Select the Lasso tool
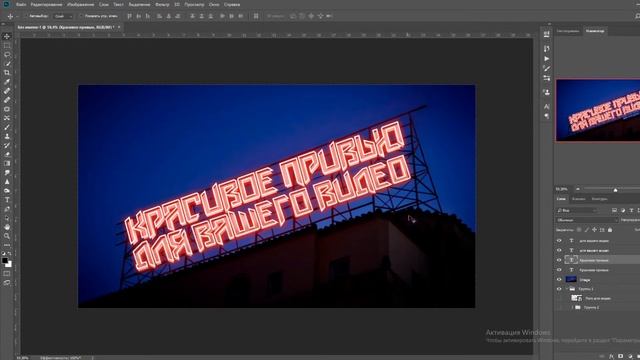Image resolution: width=640 pixels, height=360 pixels. [x=7, y=54]
